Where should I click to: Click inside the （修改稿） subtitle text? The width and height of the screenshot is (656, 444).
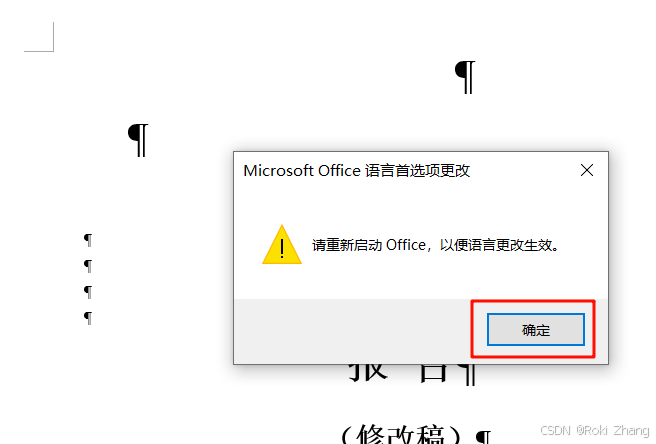pyautogui.click(x=400, y=434)
